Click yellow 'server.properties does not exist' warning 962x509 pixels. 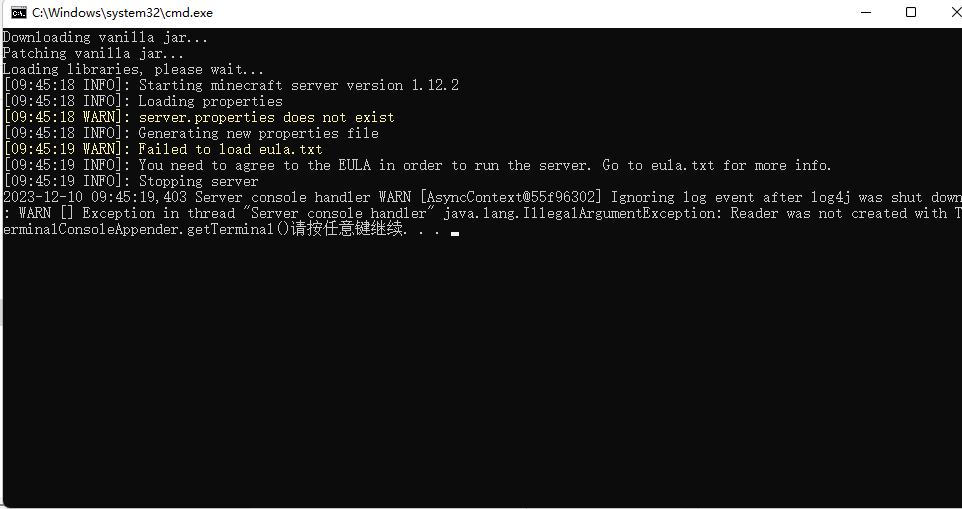[266, 117]
